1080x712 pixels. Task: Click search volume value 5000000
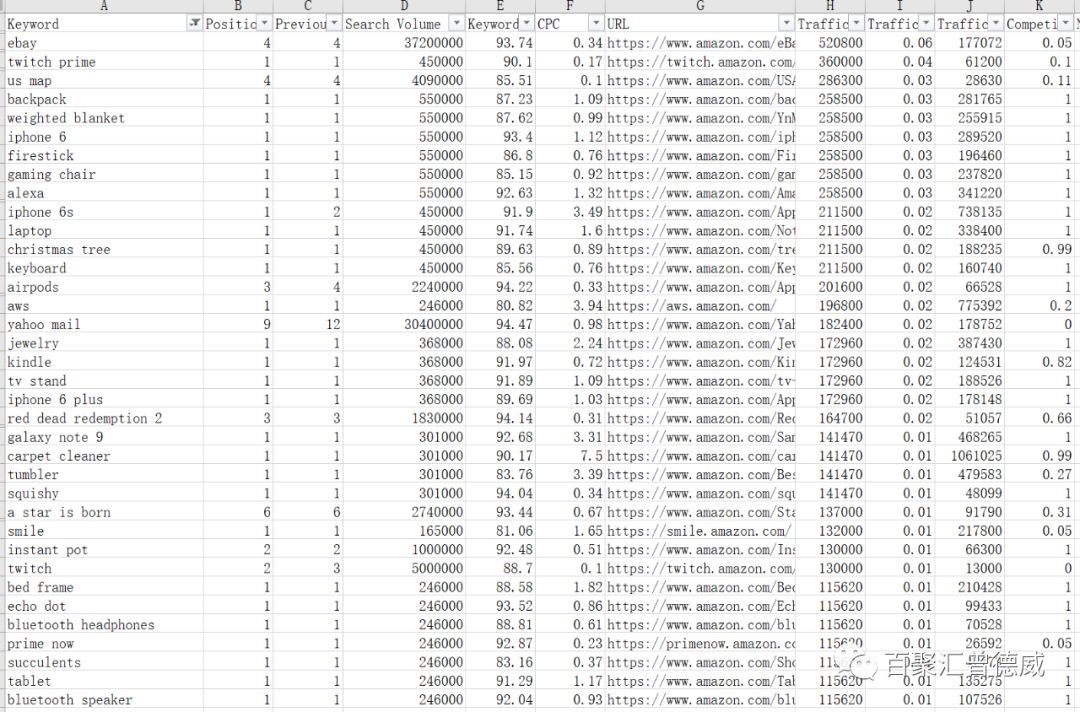tap(404, 569)
